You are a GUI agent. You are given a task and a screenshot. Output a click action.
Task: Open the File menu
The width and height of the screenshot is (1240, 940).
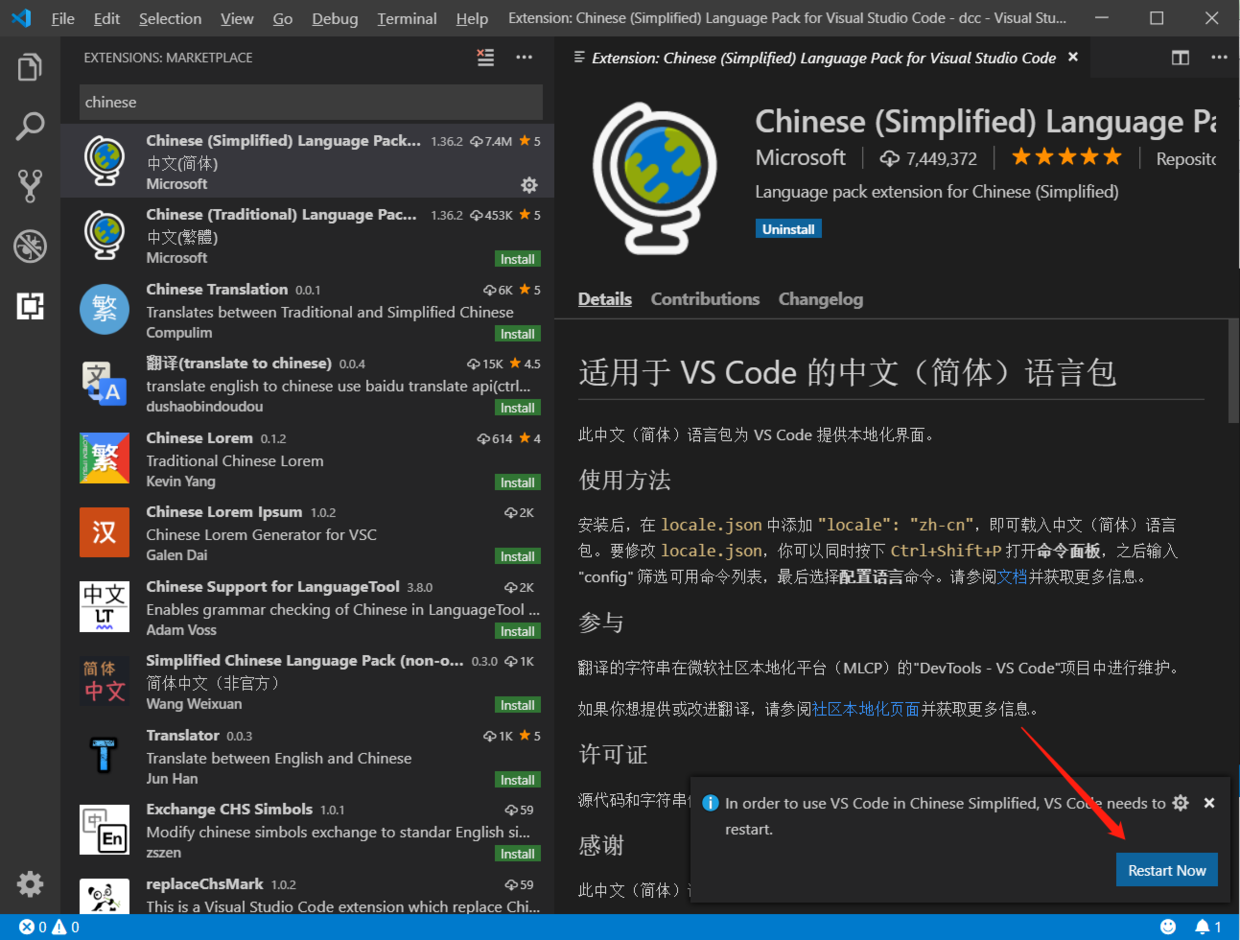point(63,18)
